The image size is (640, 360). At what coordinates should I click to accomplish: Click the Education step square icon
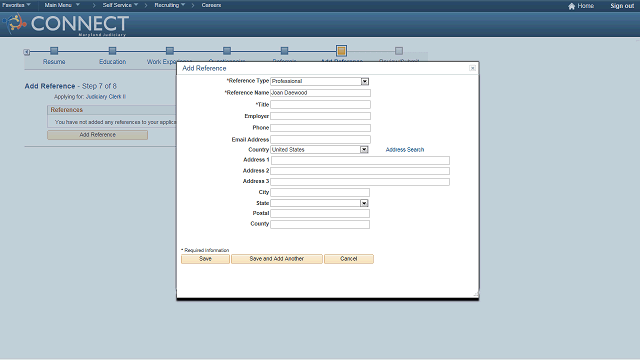click(112, 51)
